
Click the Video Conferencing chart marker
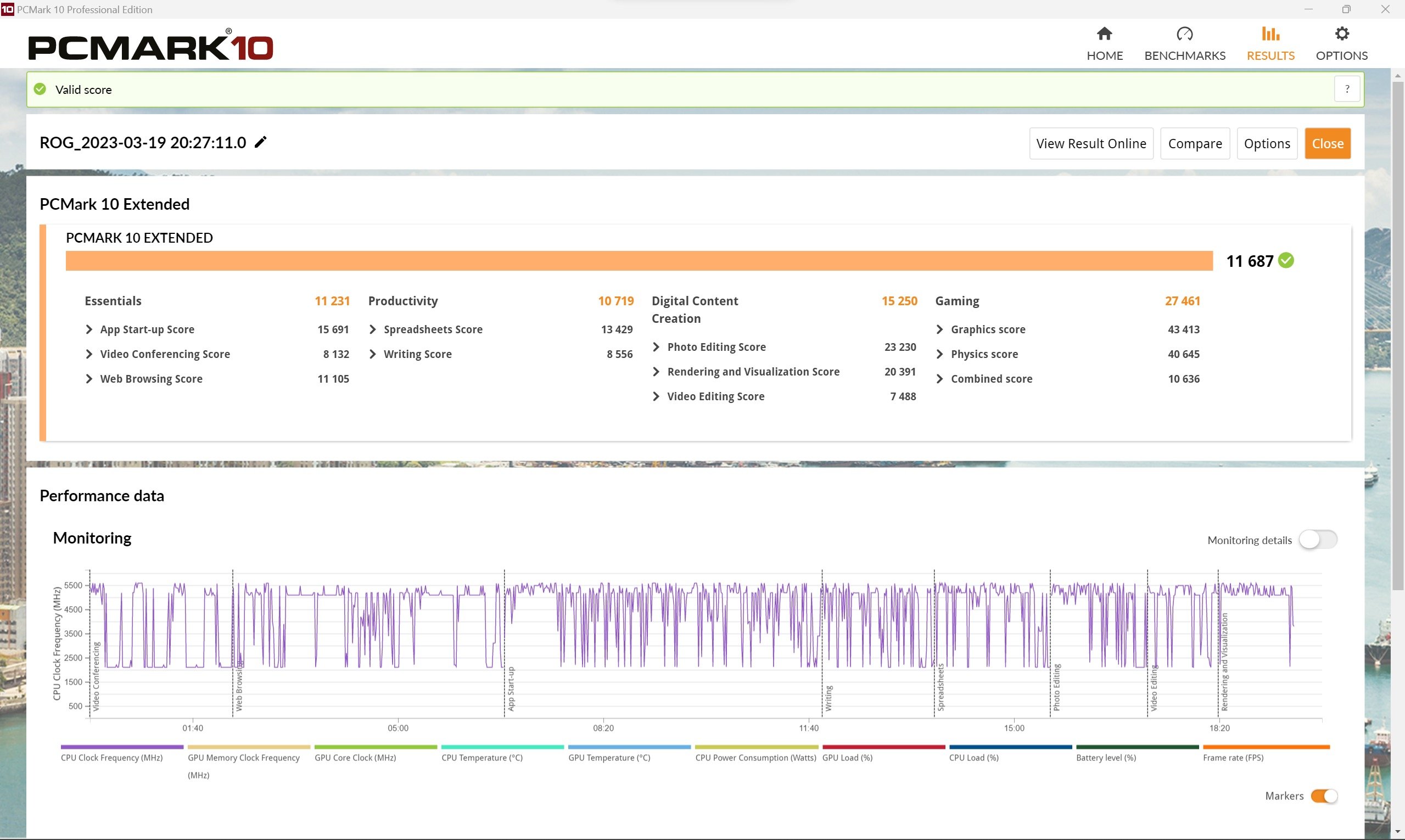[96, 676]
